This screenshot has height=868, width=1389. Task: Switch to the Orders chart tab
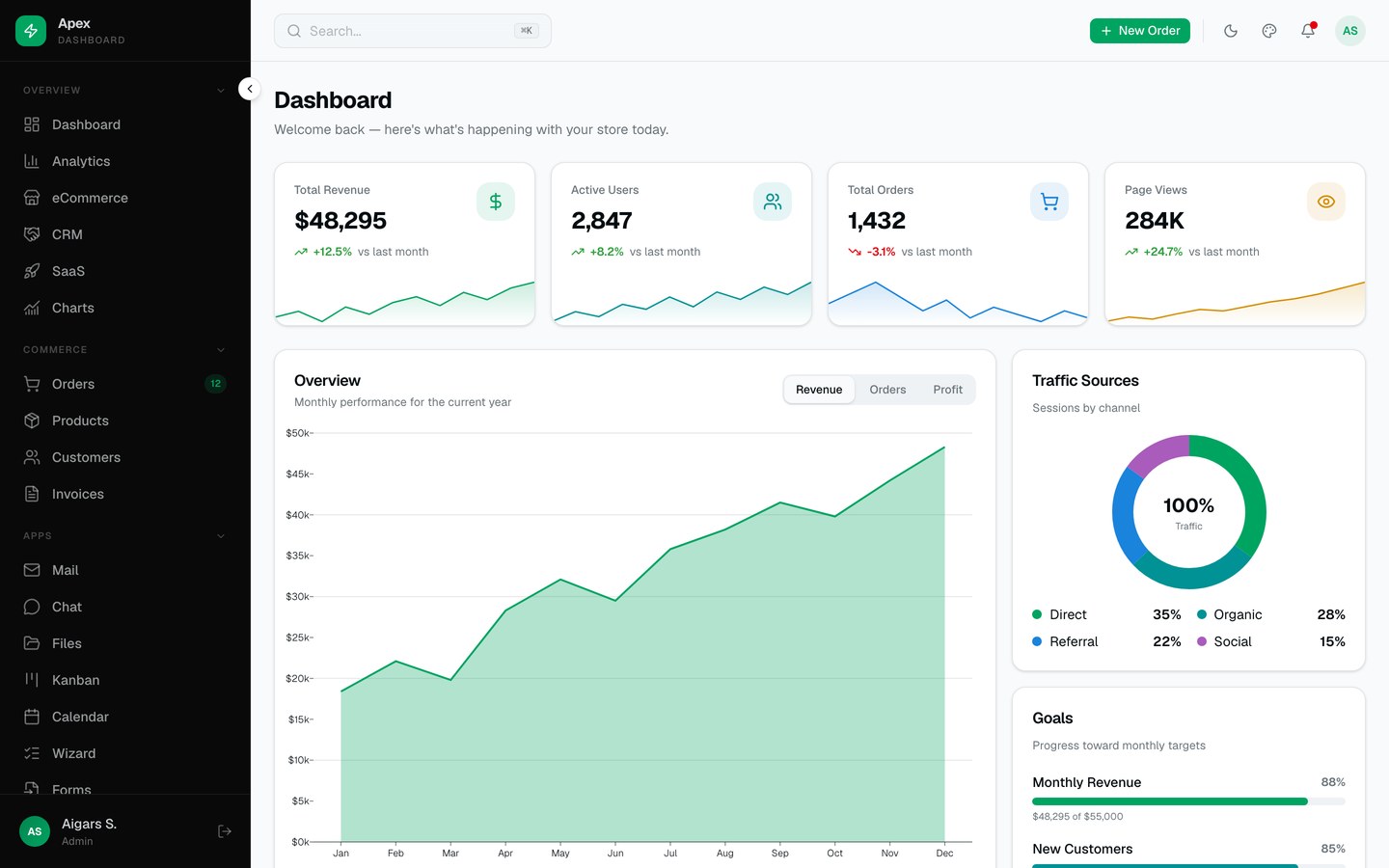[887, 390]
